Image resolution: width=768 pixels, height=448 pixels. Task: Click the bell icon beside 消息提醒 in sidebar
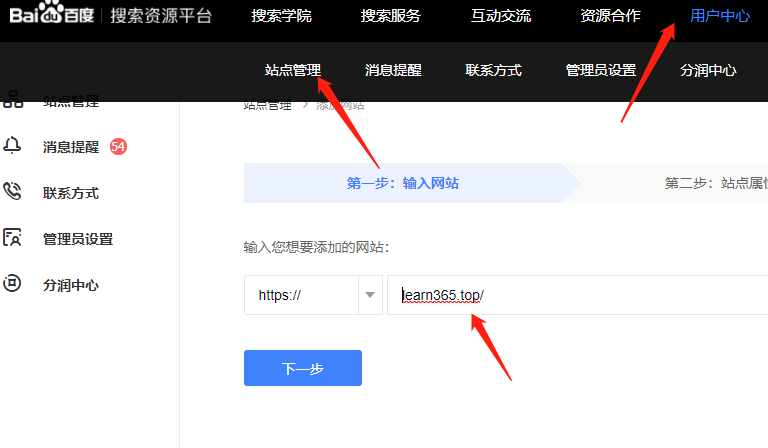pyautogui.click(x=13, y=146)
